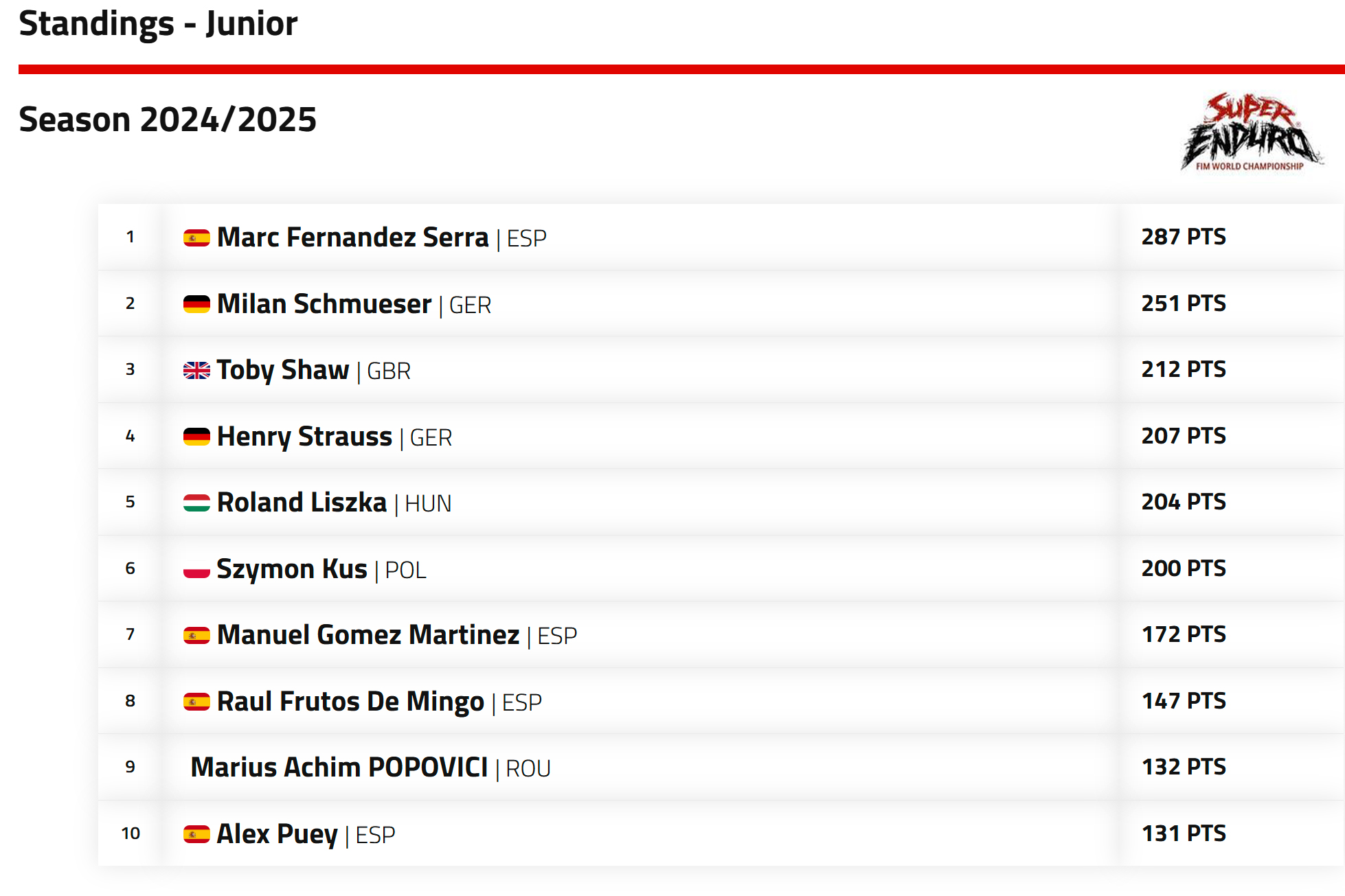
Task: Click Roland Liszka's name
Action: coord(302,502)
